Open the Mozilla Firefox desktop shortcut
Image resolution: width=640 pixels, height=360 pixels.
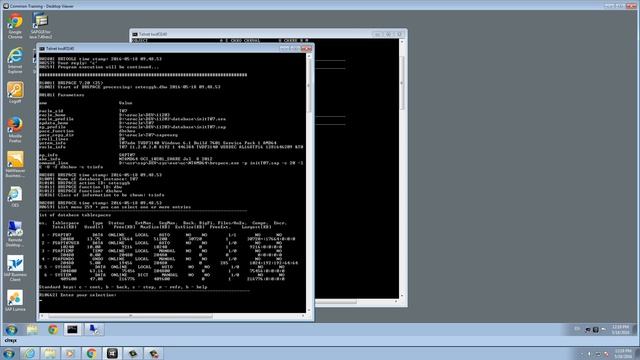pos(15,129)
